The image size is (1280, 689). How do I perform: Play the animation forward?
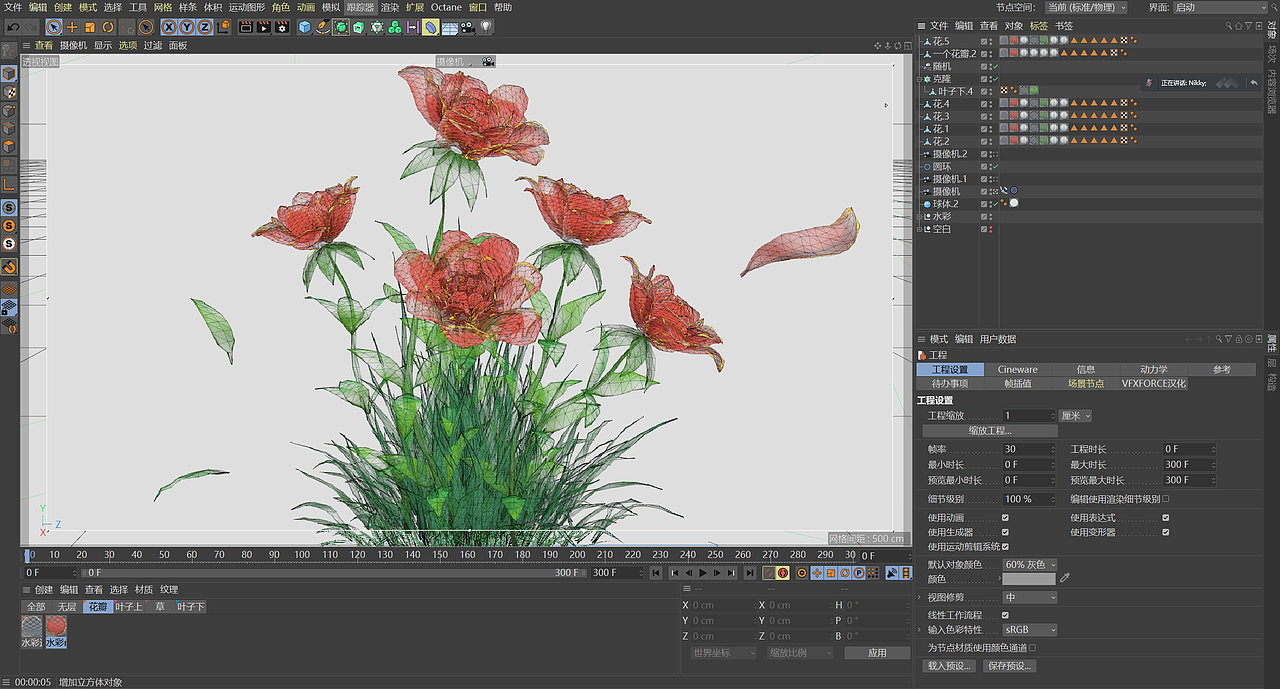click(703, 573)
